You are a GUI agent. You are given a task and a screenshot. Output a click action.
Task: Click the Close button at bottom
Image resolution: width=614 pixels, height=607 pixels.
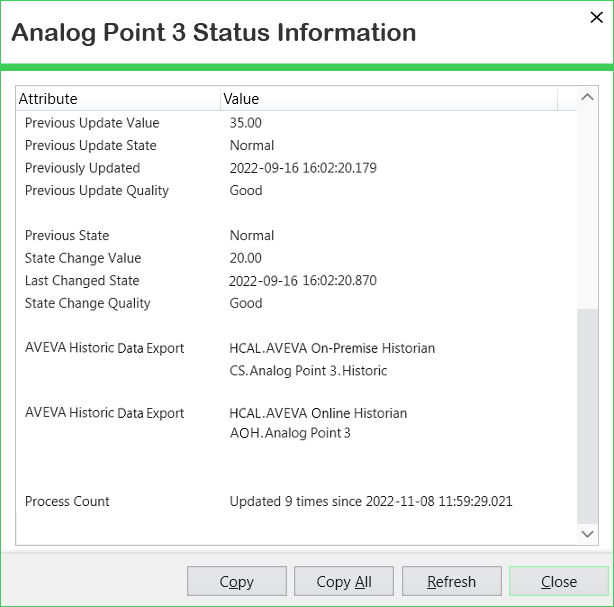tap(558, 581)
